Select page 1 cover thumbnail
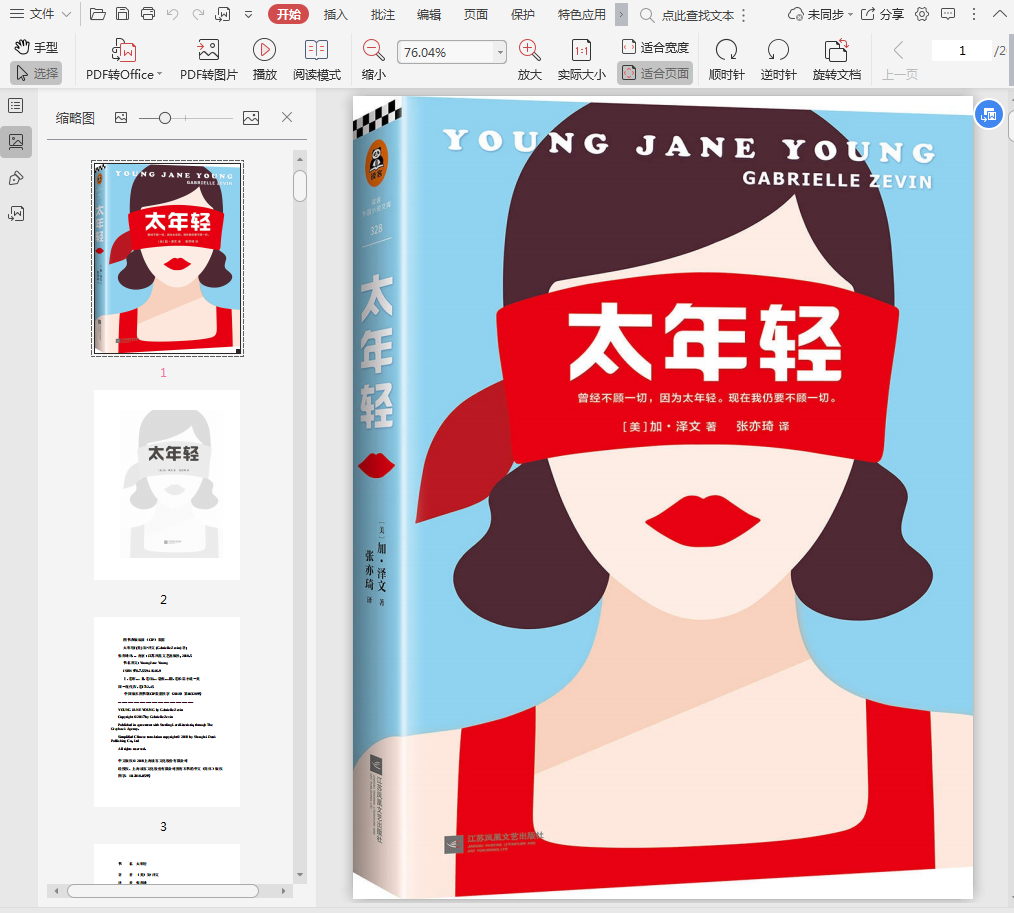The width and height of the screenshot is (1014, 913). 167,258
